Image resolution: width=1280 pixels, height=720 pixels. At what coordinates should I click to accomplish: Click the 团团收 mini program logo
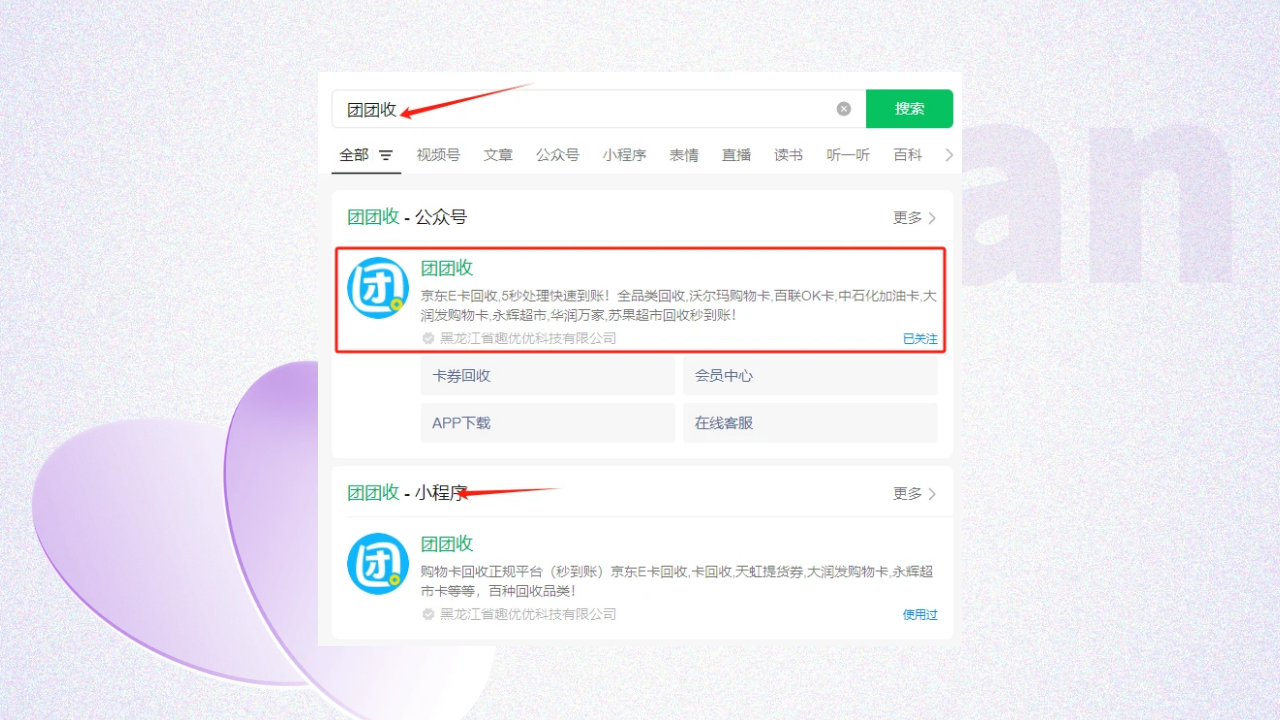point(378,564)
